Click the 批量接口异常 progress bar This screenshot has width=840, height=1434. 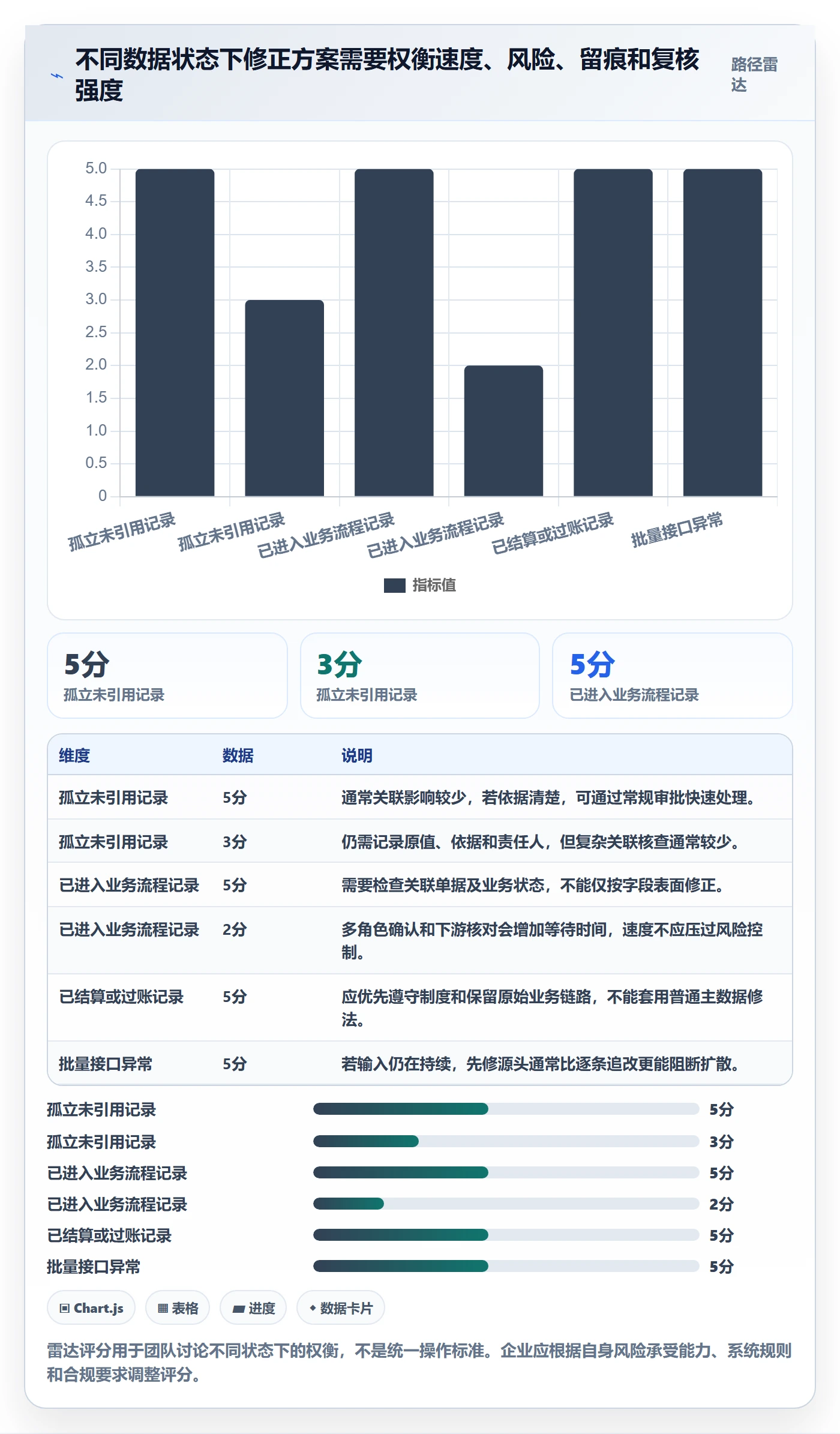[x=506, y=1266]
